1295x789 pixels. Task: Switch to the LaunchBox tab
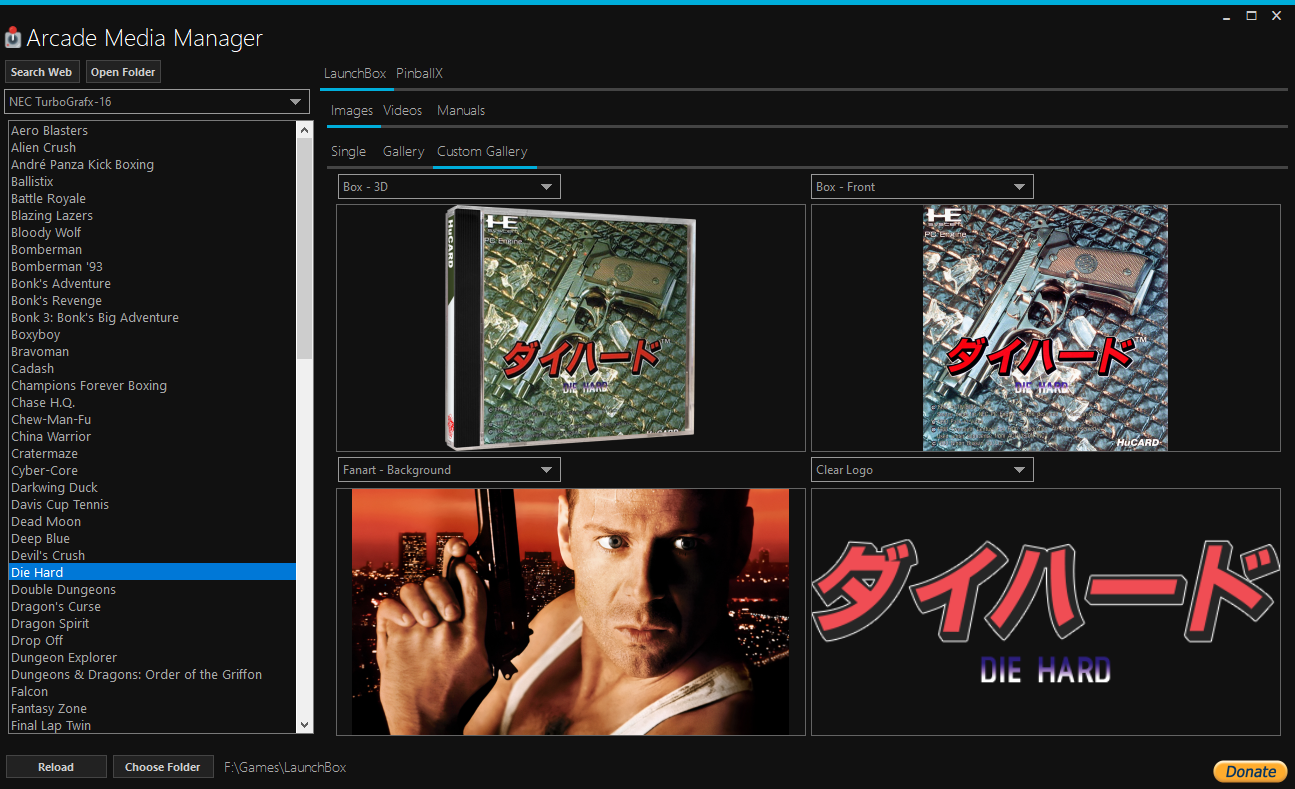pos(355,74)
